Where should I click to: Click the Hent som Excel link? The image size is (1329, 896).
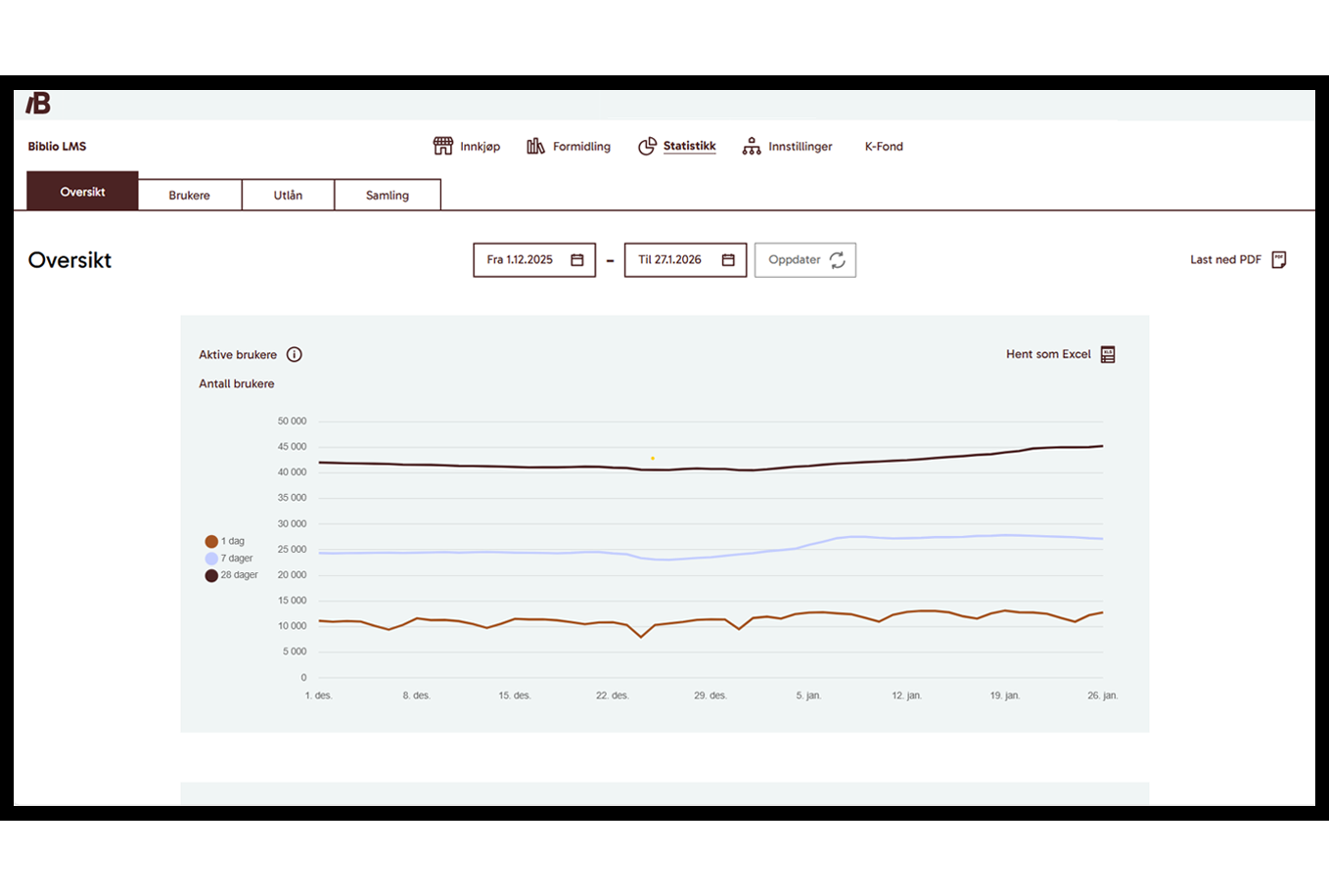[1048, 354]
